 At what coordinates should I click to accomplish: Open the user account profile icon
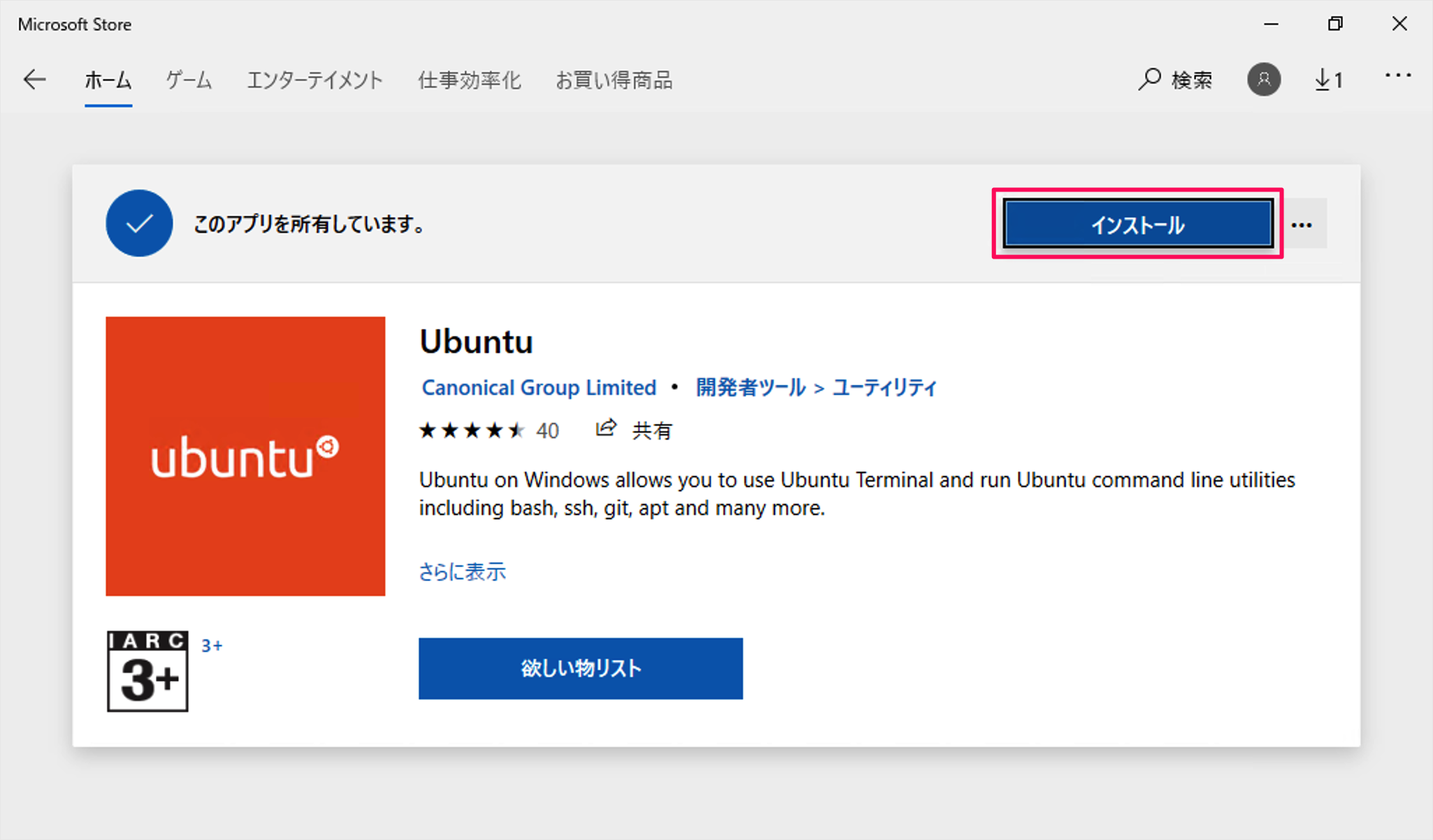coord(1264,80)
